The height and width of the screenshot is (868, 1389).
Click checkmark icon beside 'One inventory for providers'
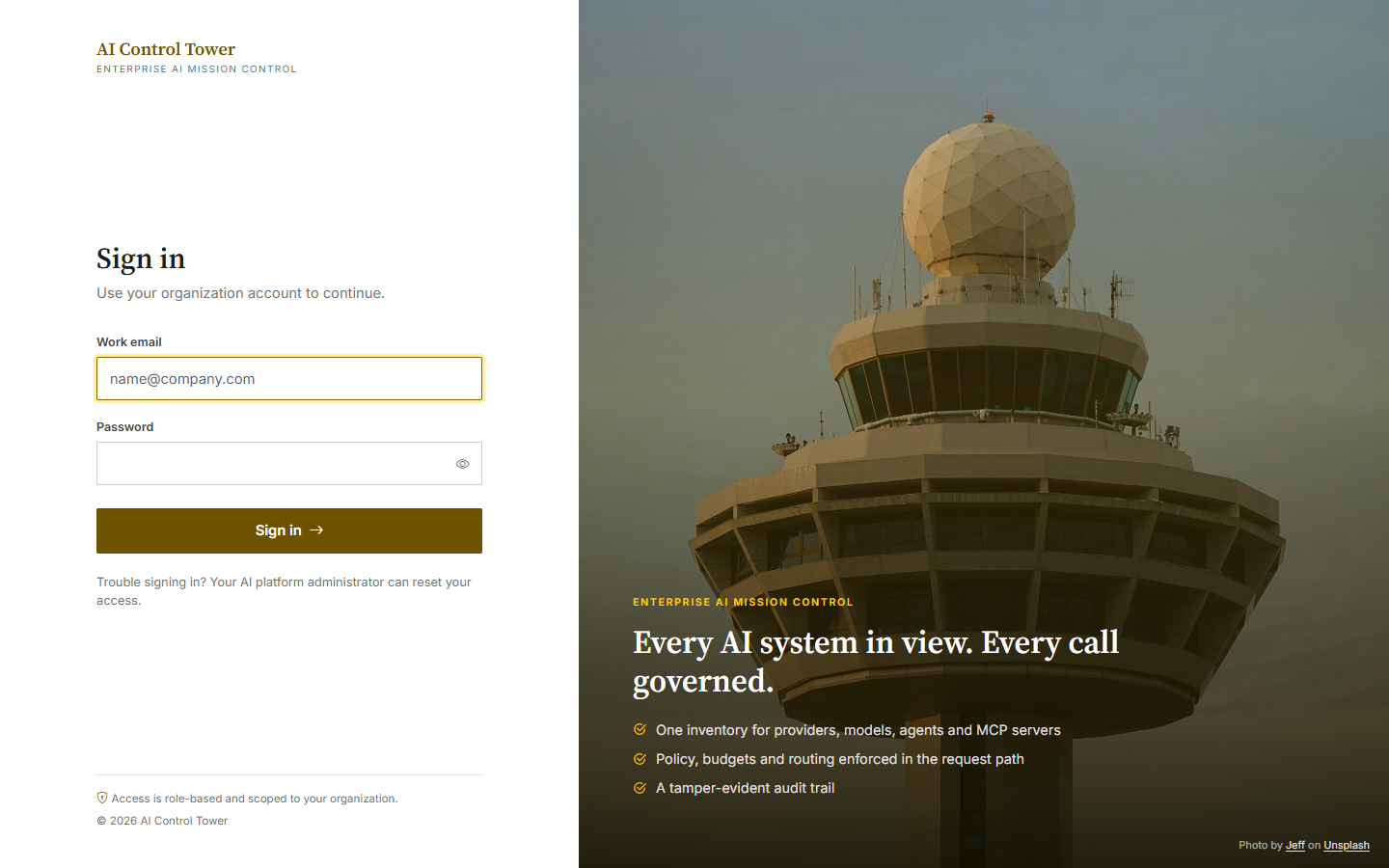click(640, 729)
